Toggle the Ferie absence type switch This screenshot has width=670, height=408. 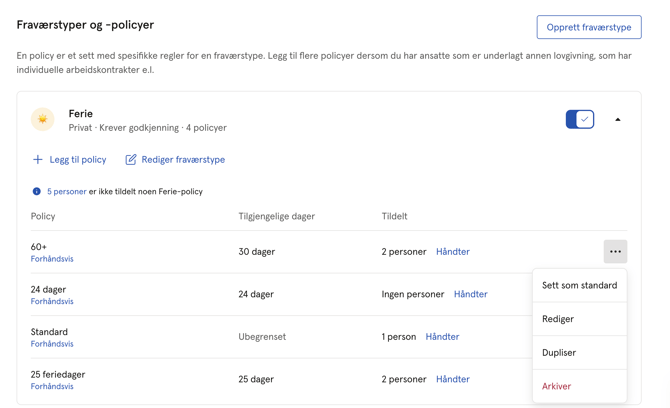(x=580, y=119)
